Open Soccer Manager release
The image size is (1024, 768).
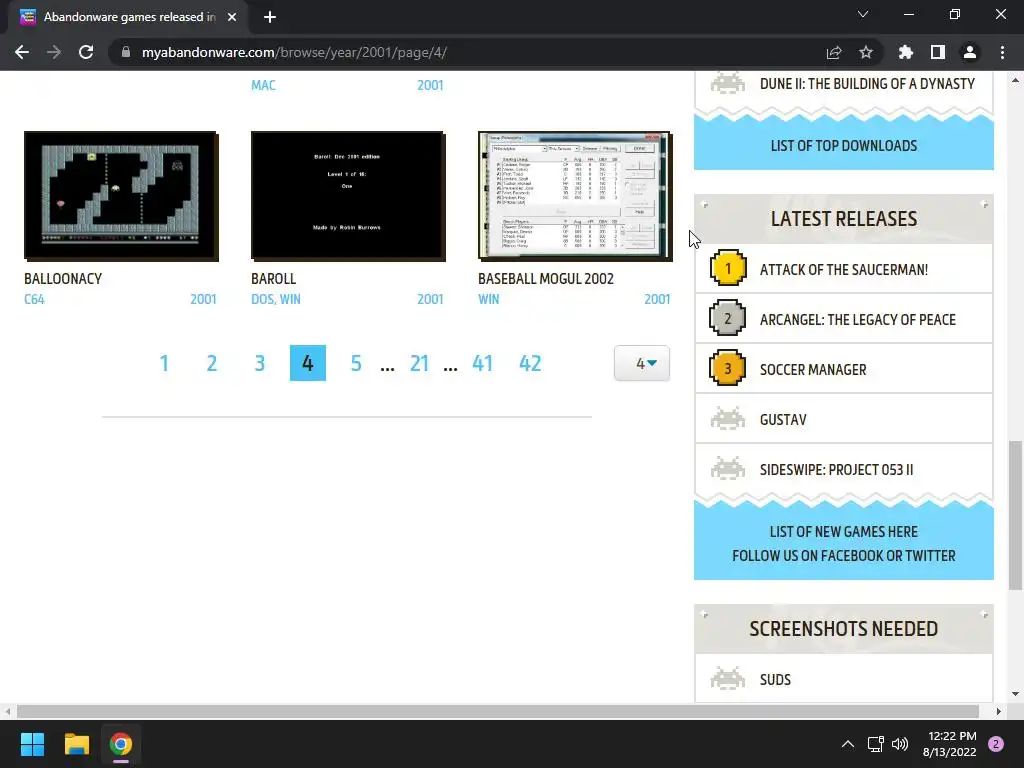(813, 370)
